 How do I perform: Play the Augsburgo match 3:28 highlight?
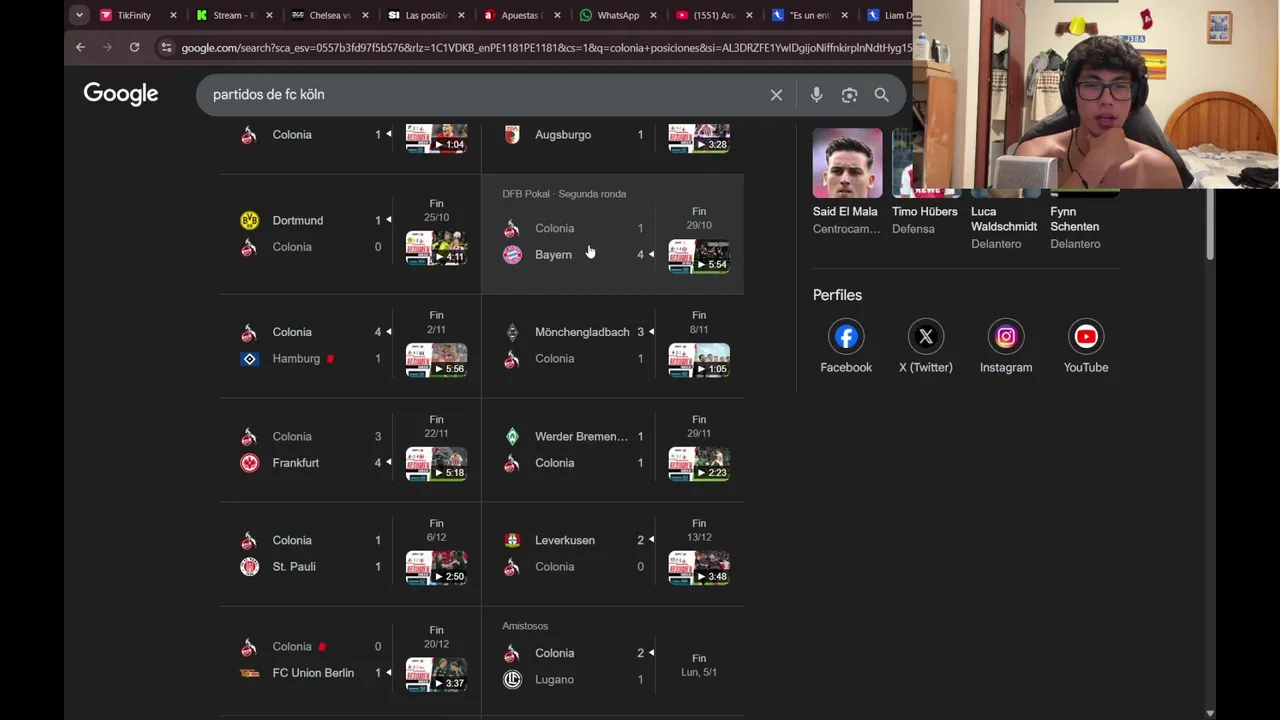pyautogui.click(x=699, y=138)
